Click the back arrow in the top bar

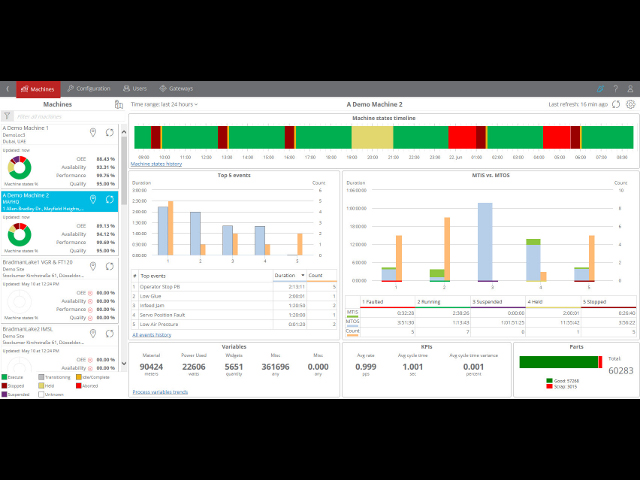pos(7,89)
